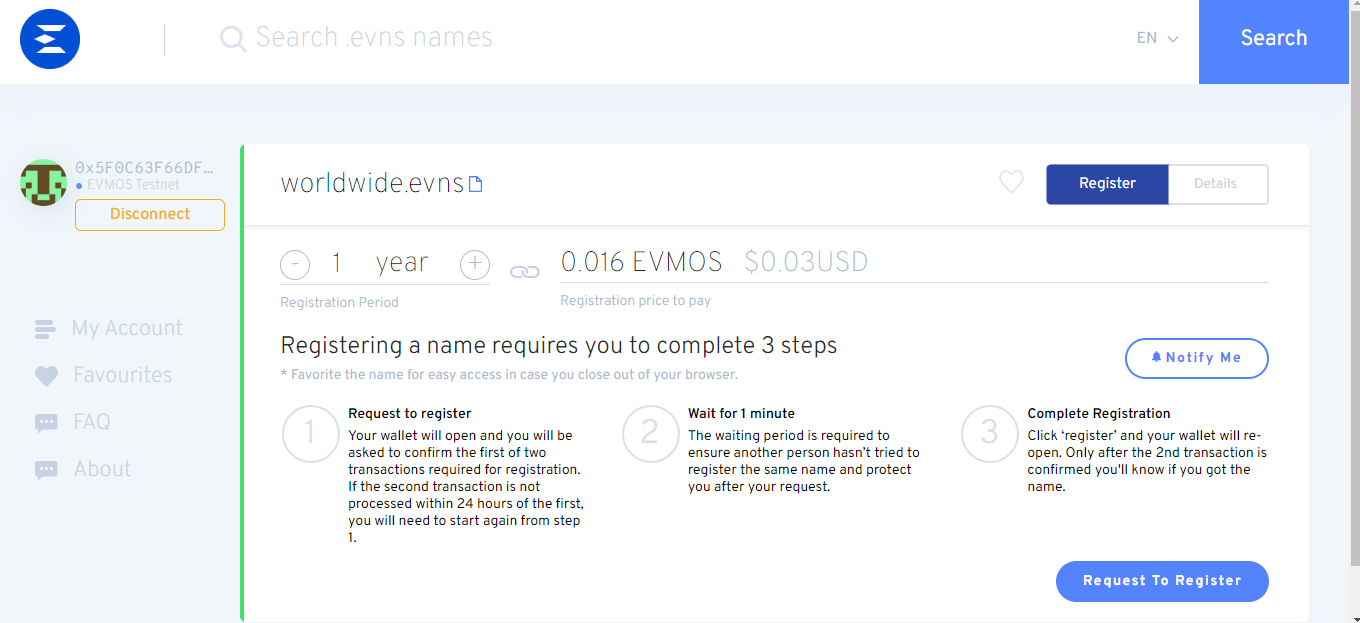Click the blue Search button
1360x623 pixels.
[x=1274, y=40]
